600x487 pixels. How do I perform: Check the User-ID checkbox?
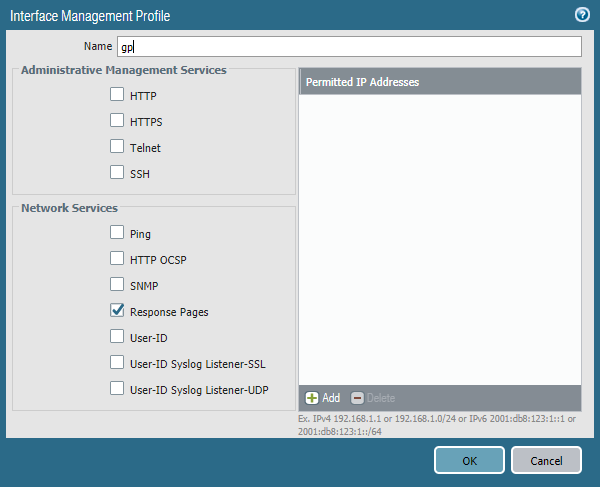118,338
